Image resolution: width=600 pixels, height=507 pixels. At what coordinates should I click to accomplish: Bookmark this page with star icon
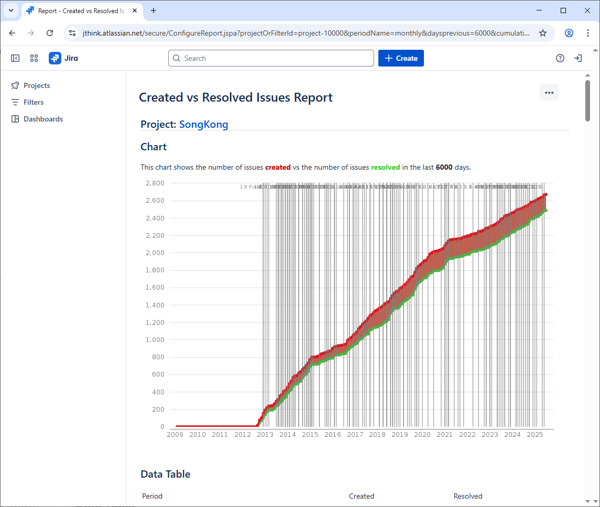[543, 32]
